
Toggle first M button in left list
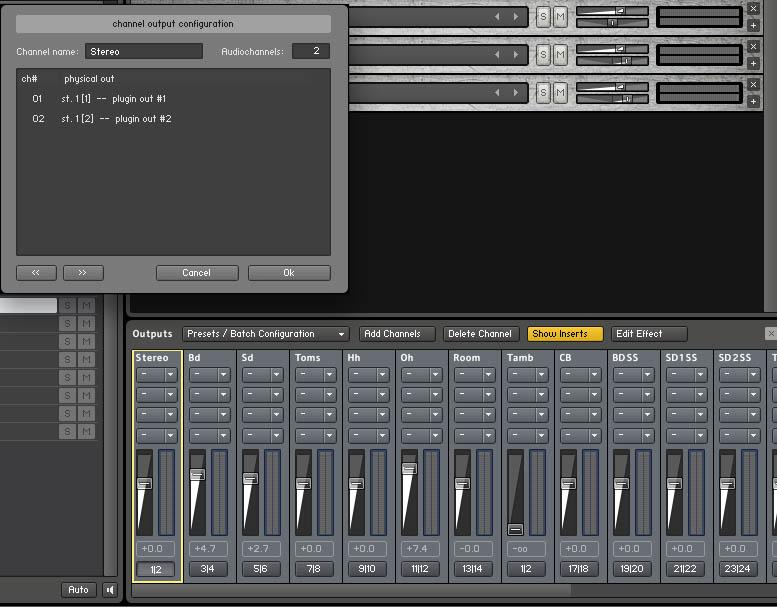[x=87, y=306]
